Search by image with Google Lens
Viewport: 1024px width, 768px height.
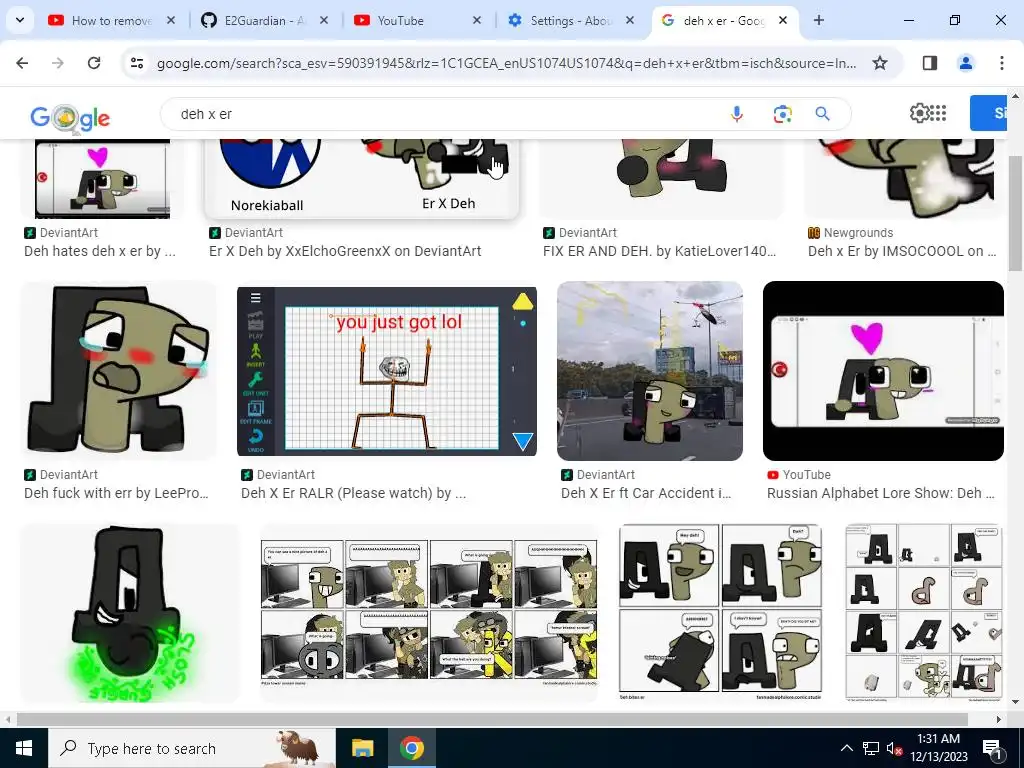[x=782, y=114]
